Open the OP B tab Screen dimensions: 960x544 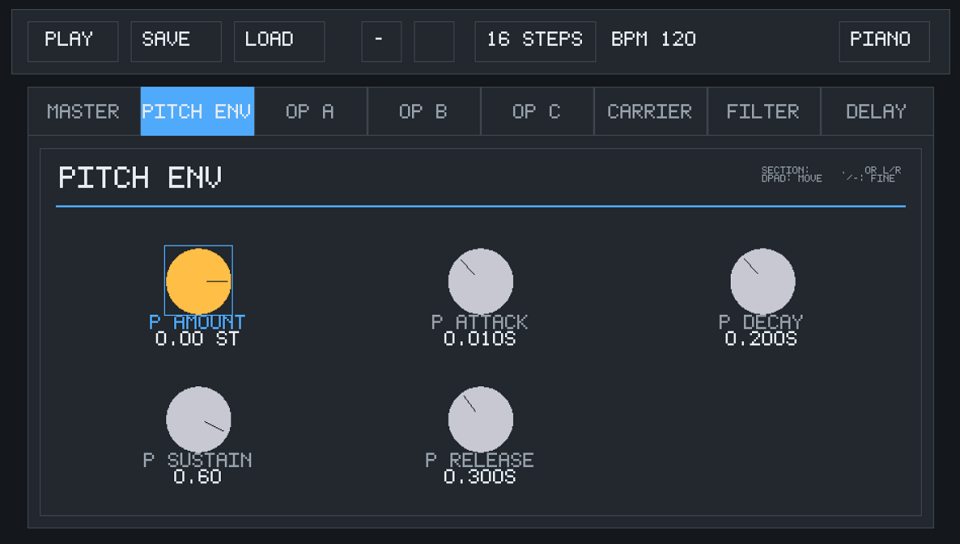[424, 111]
